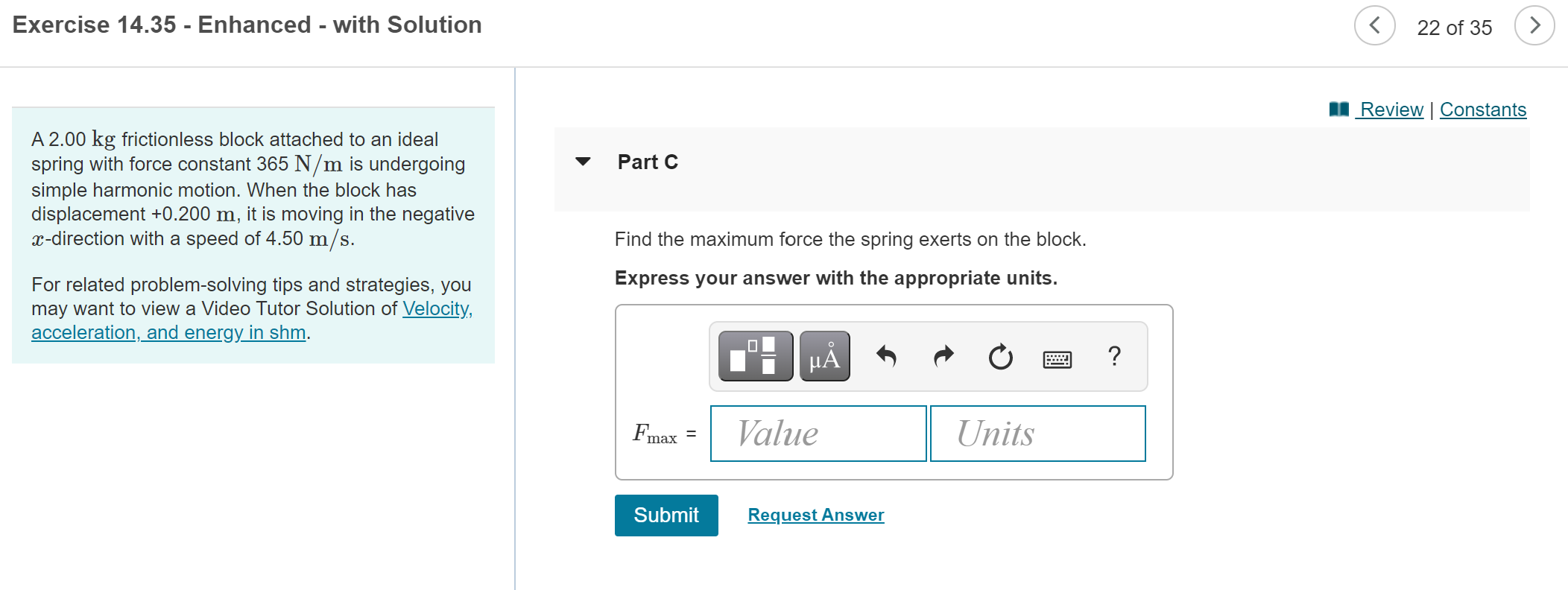Select the Part C section header
Image resolution: width=1568 pixels, height=590 pixels.
pos(648,162)
